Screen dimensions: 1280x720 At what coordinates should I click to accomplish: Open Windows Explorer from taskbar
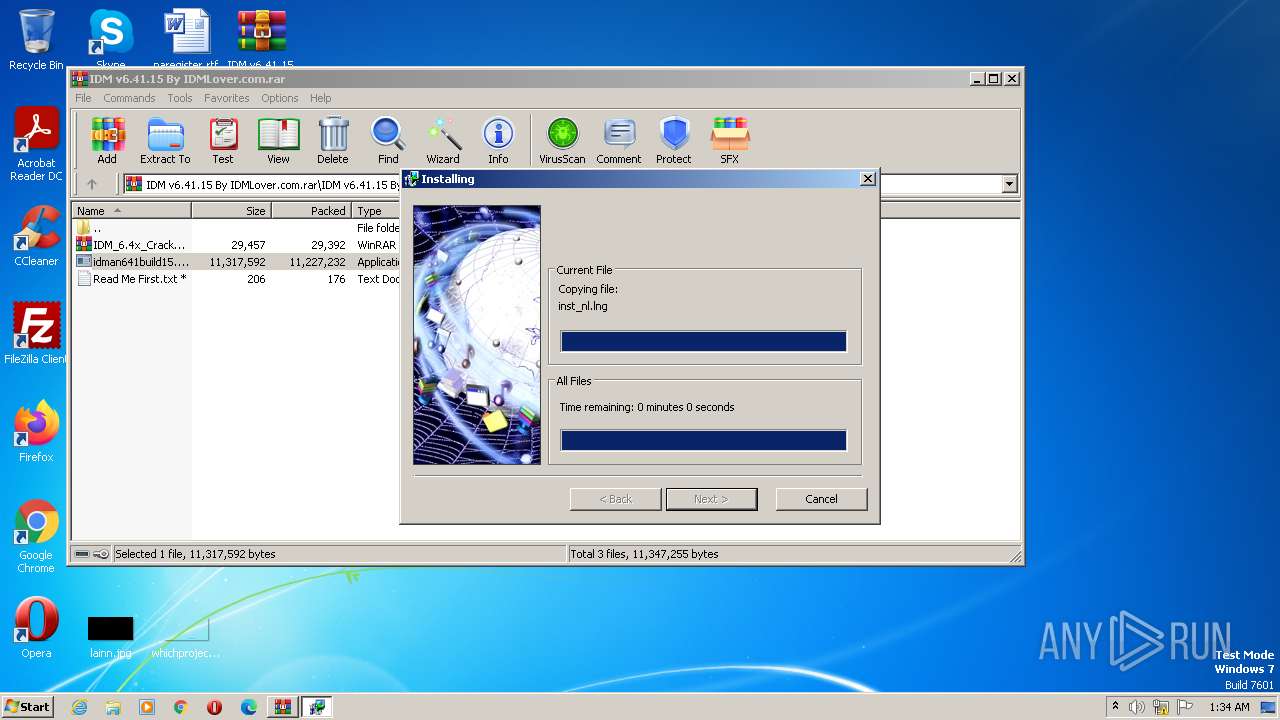tap(113, 707)
